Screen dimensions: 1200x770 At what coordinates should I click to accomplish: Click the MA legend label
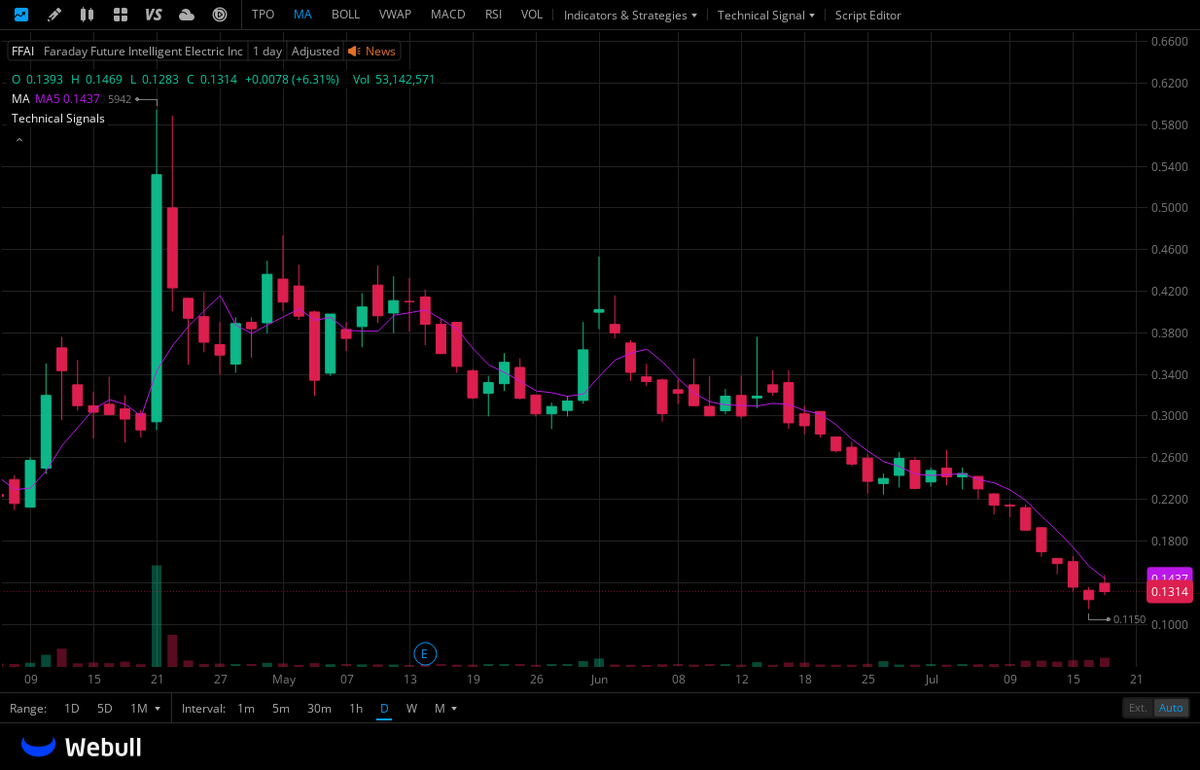[20, 99]
